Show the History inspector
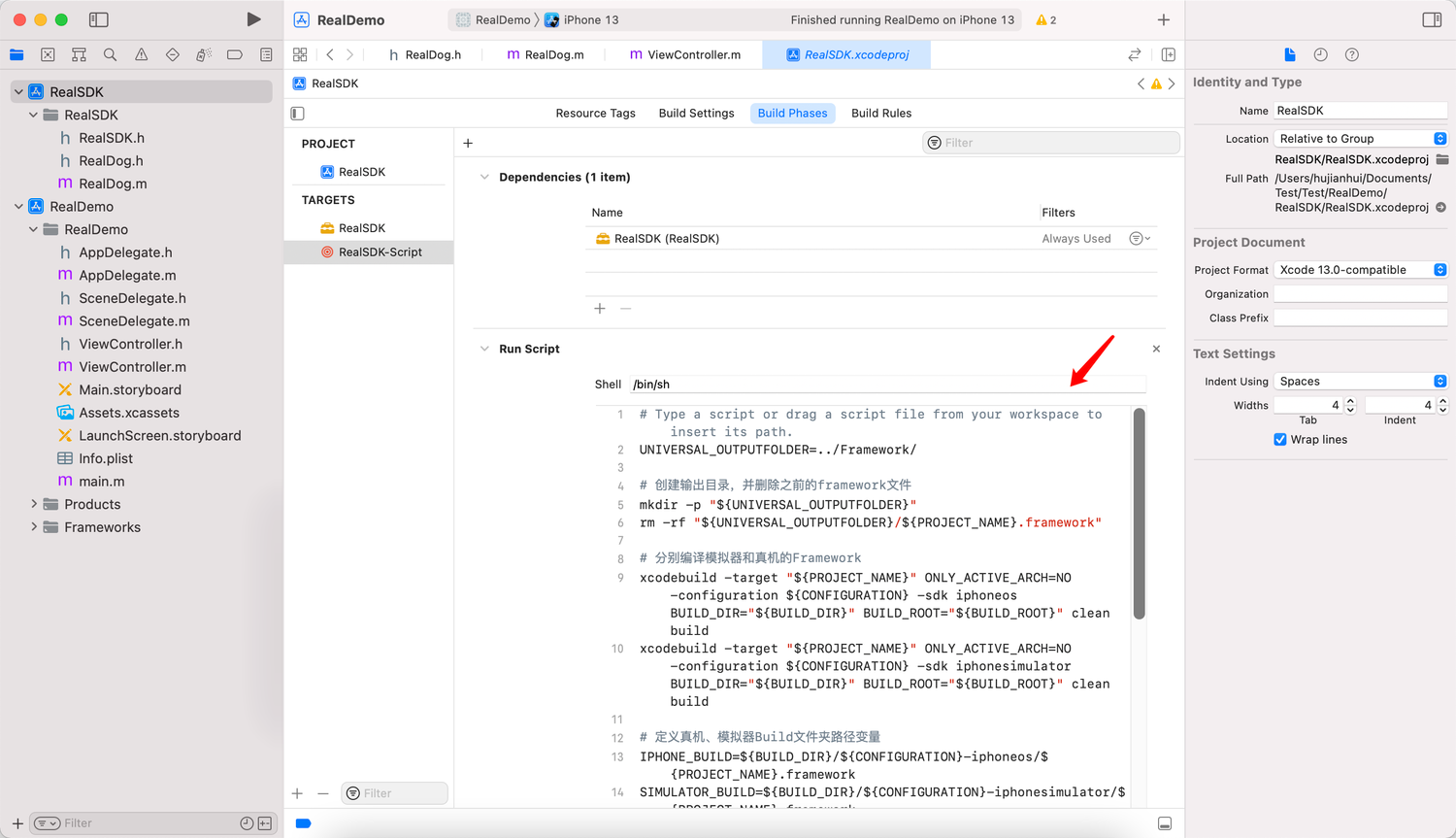The height and width of the screenshot is (838, 1456). [x=1320, y=55]
